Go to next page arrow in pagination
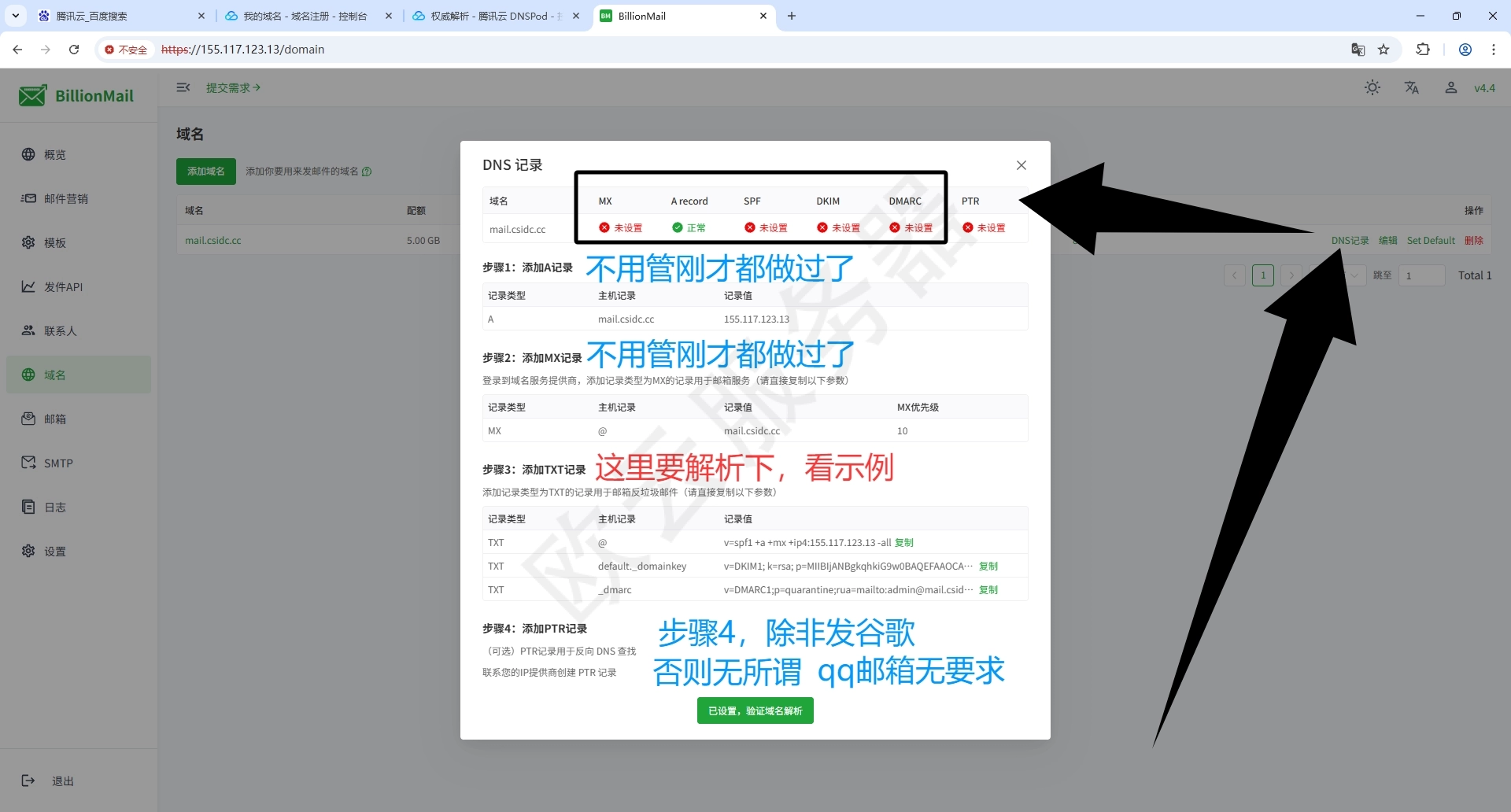Image resolution: width=1511 pixels, height=812 pixels. 1291,275
